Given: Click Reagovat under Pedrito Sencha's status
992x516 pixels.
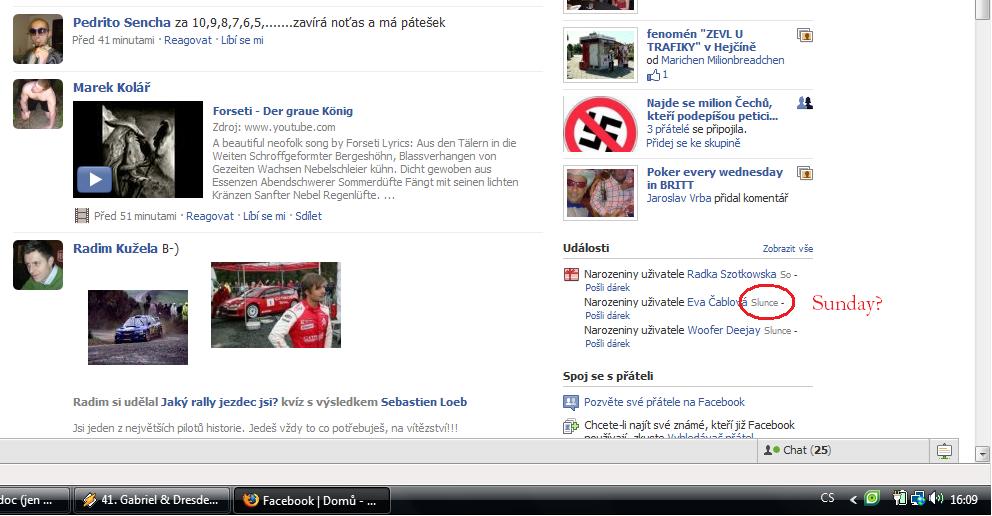Looking at the screenshot, I should [188, 40].
